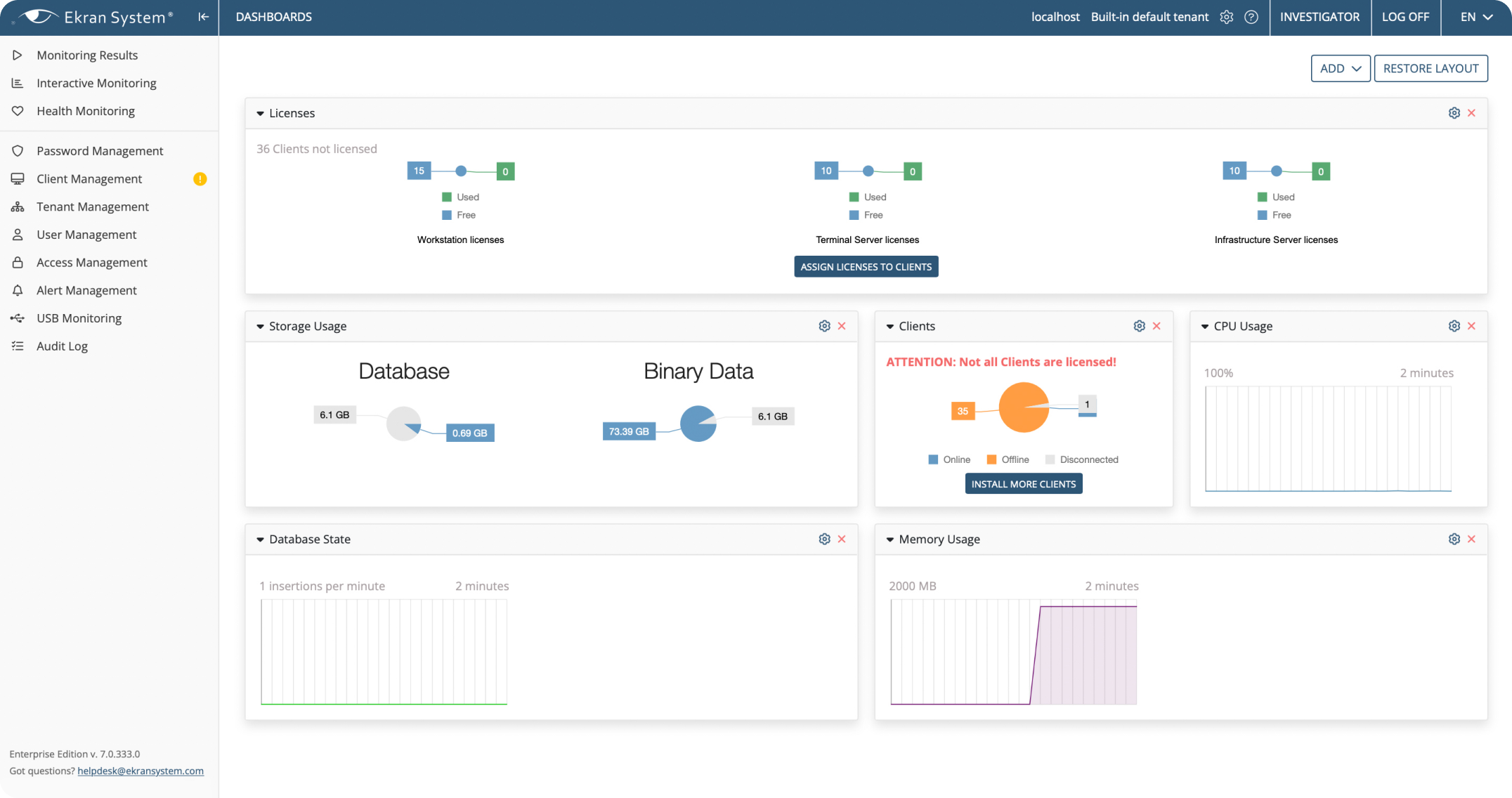Open Licenses widget settings gear

tap(1454, 113)
